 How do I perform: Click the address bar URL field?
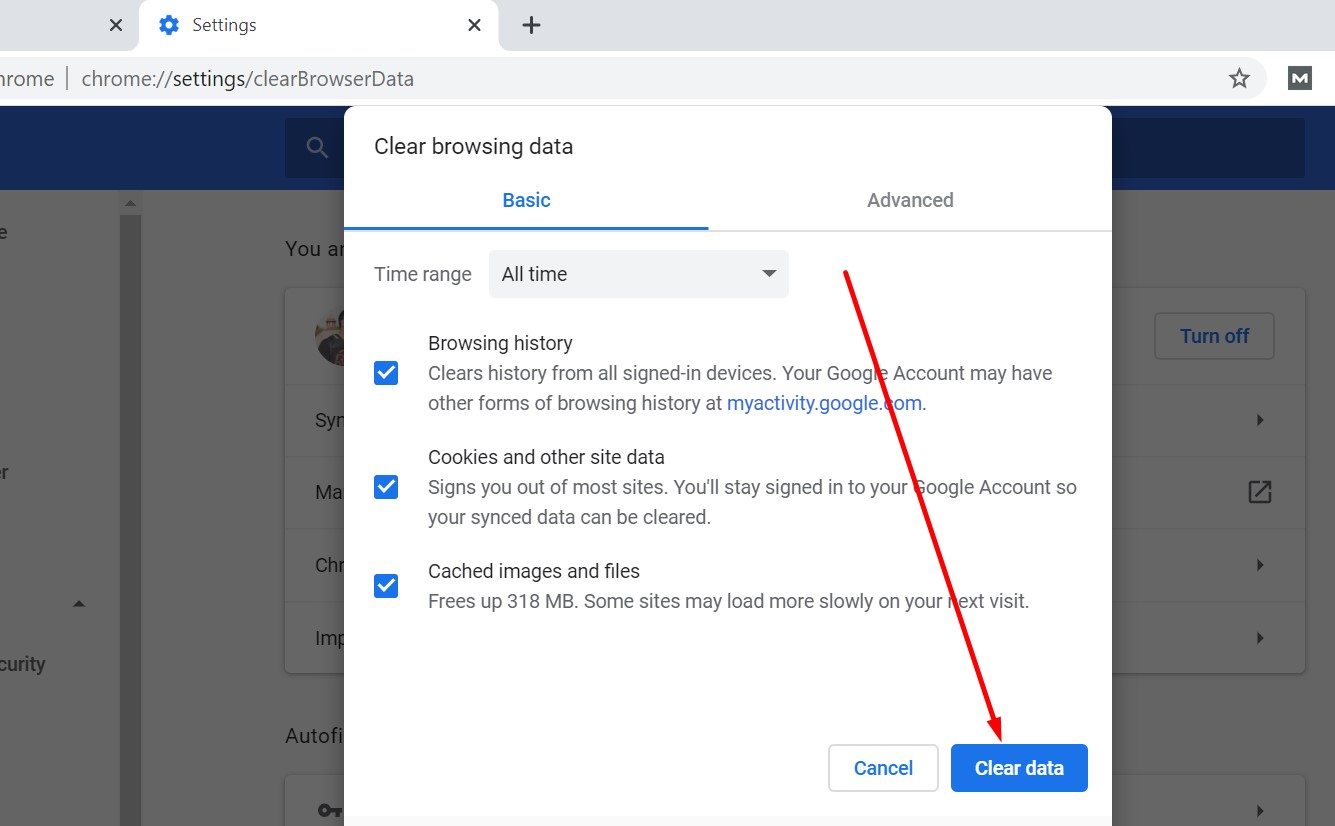[640, 78]
